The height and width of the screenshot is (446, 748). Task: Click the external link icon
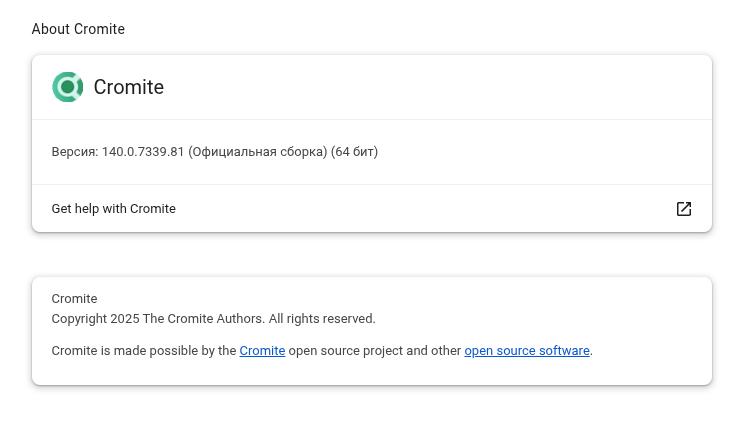tap(684, 209)
